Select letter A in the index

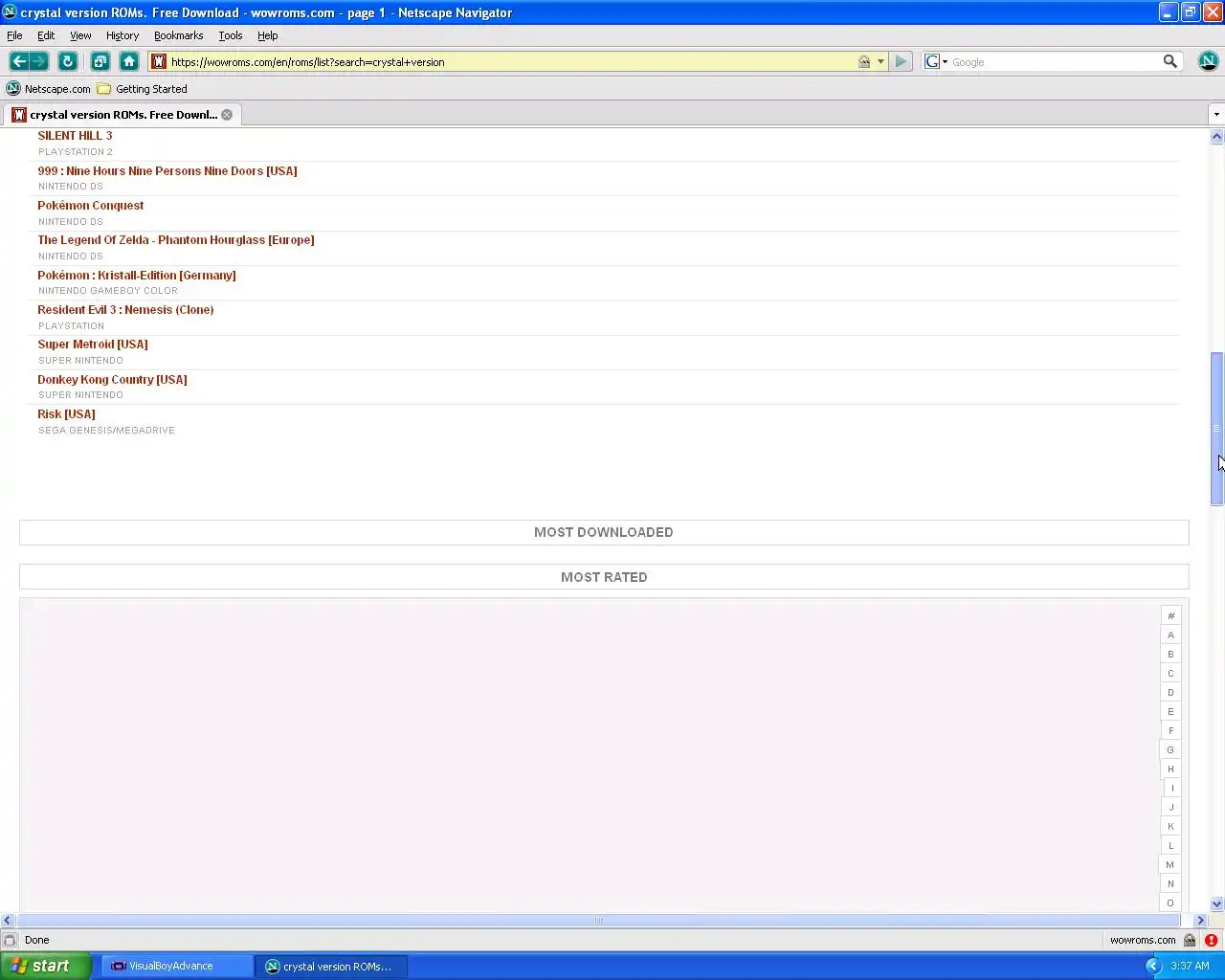coord(1170,635)
